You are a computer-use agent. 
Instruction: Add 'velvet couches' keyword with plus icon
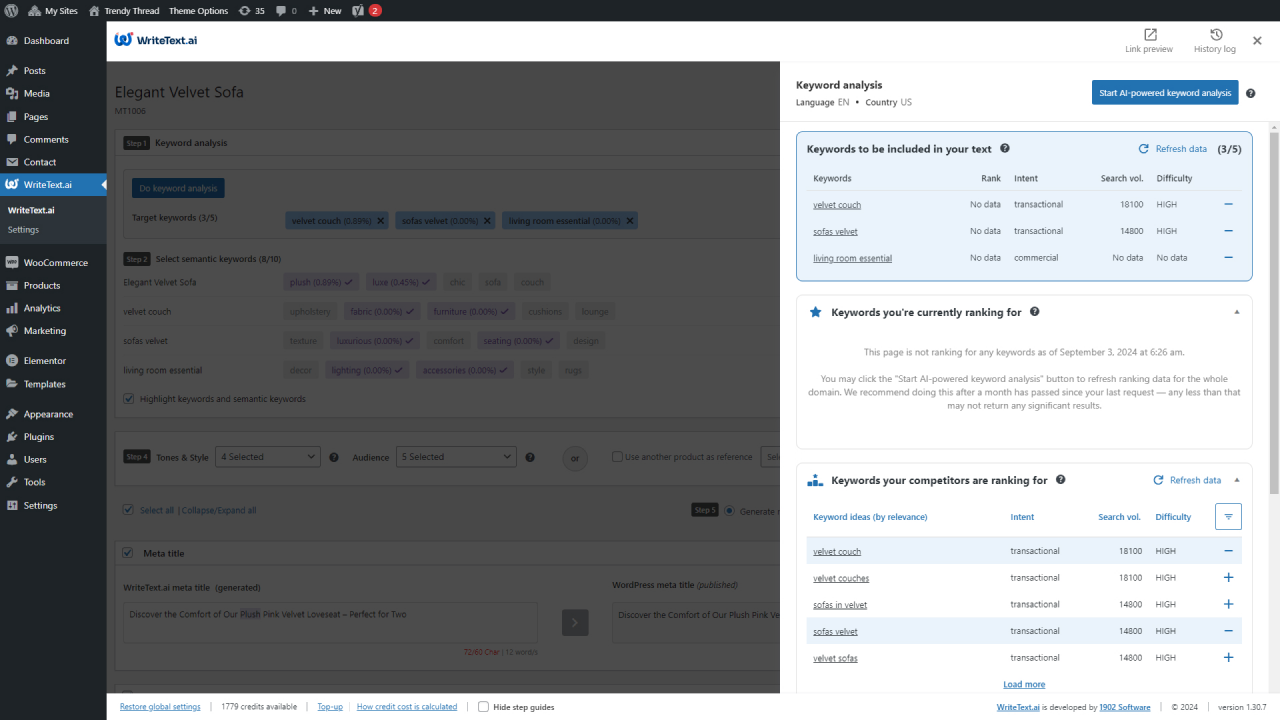pyautogui.click(x=1229, y=578)
